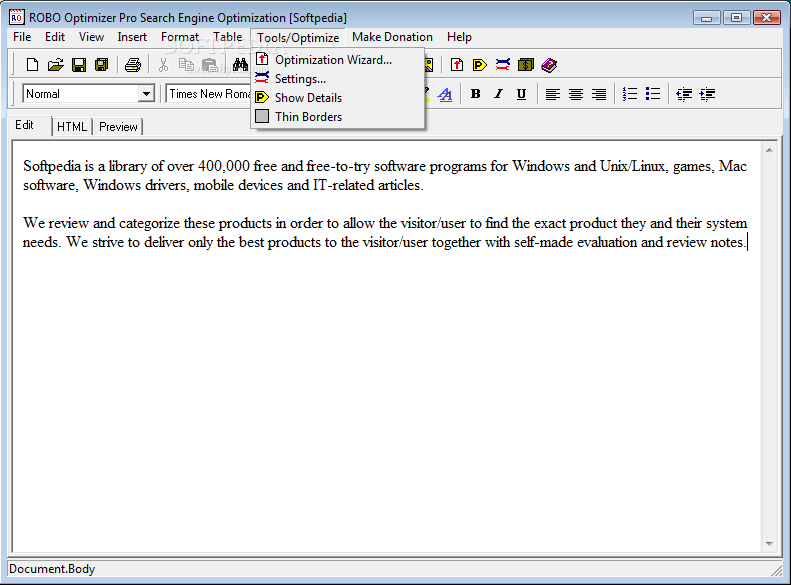Image resolution: width=791 pixels, height=585 pixels.
Task: Open the Format menu
Action: click(x=180, y=37)
